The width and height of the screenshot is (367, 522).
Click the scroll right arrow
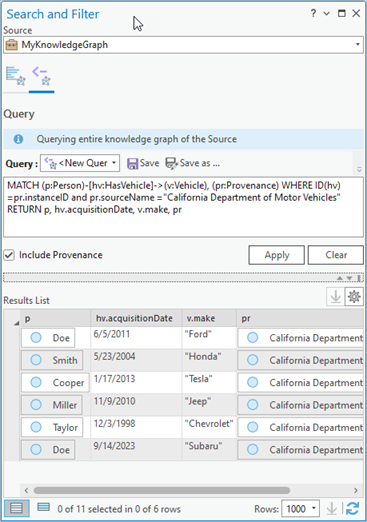tap(356, 490)
